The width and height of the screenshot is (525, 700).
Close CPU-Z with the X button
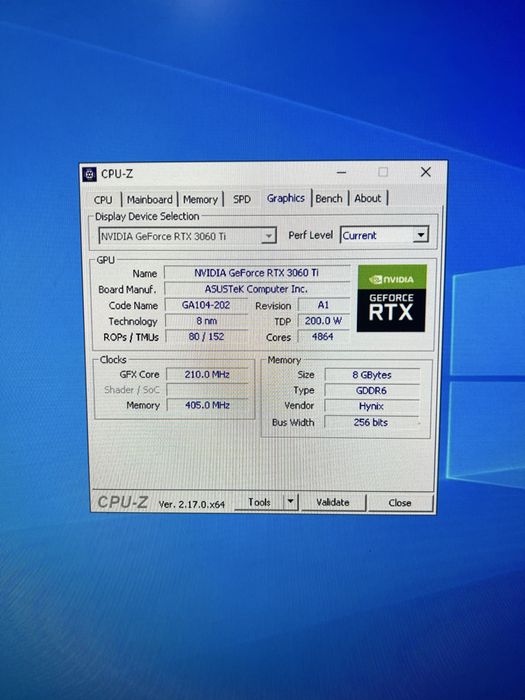point(425,172)
